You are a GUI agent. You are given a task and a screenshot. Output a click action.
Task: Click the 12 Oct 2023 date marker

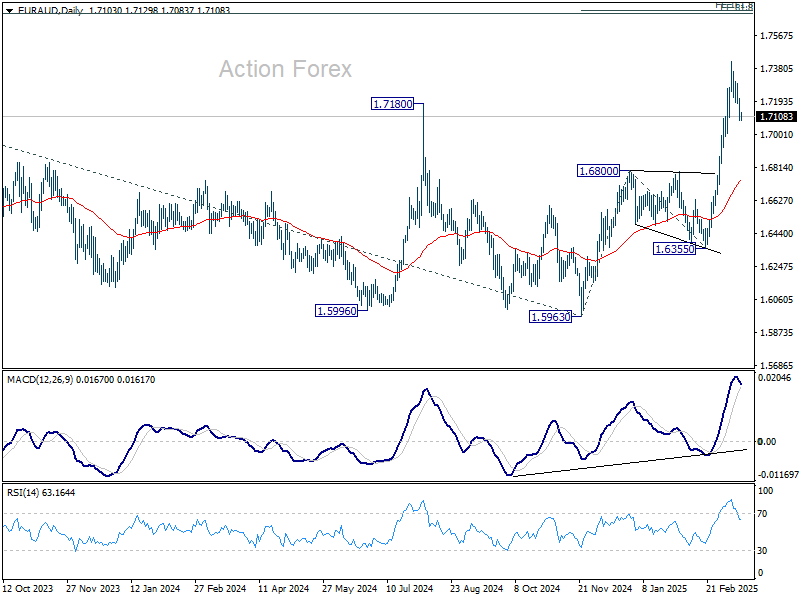pos(28,588)
